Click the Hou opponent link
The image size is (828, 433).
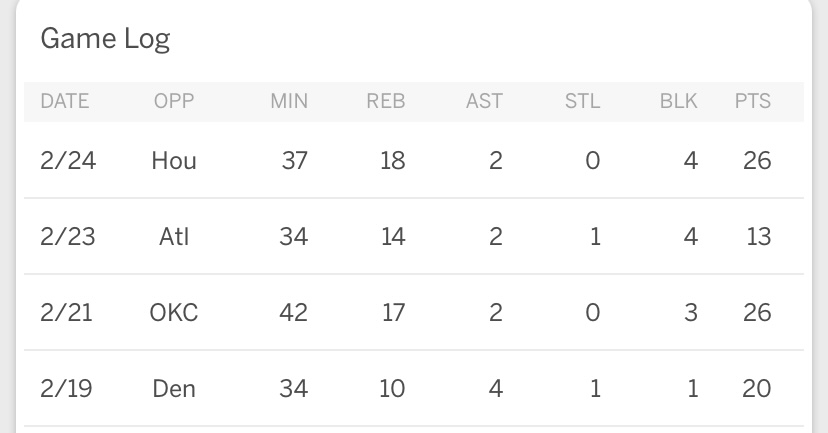[x=174, y=160]
